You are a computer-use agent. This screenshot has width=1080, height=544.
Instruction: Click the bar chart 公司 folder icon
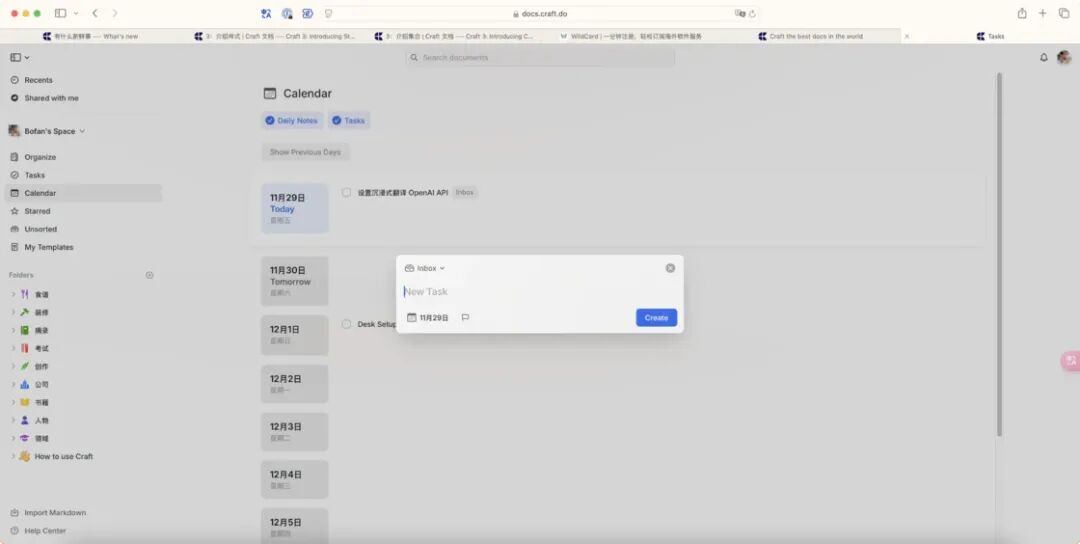click(25, 384)
